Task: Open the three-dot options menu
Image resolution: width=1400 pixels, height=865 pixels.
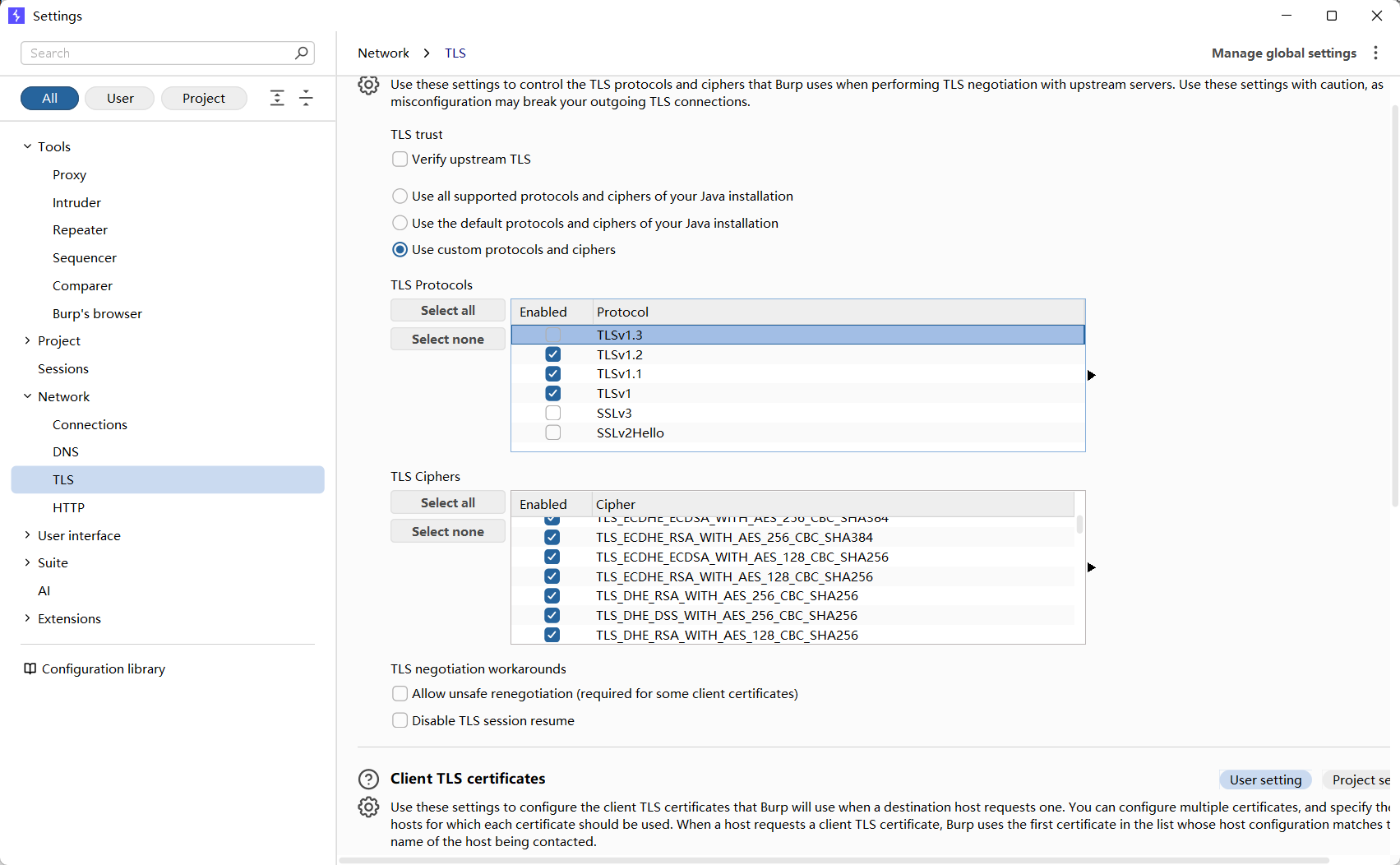Action: tap(1375, 53)
